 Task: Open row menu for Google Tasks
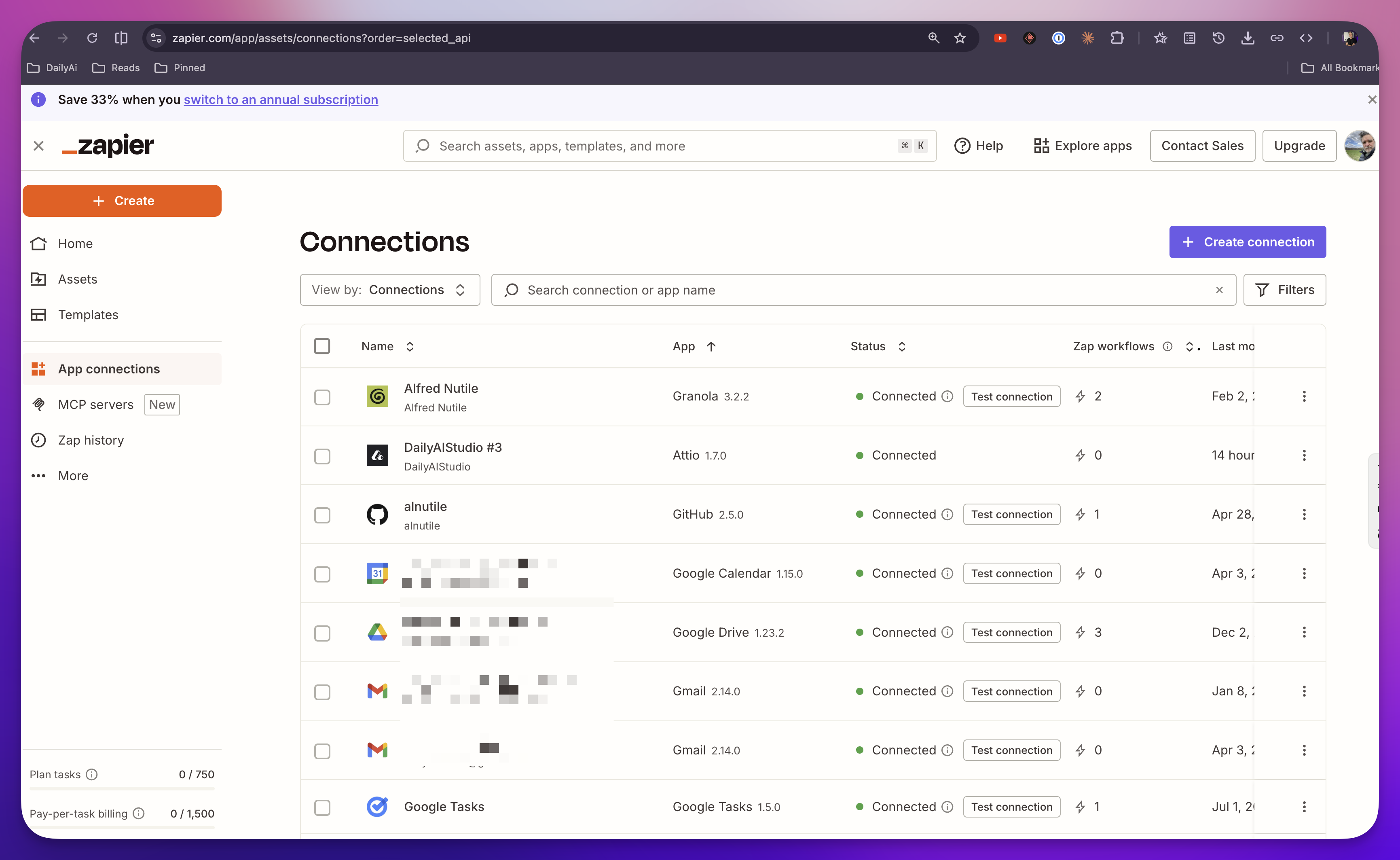click(x=1305, y=807)
